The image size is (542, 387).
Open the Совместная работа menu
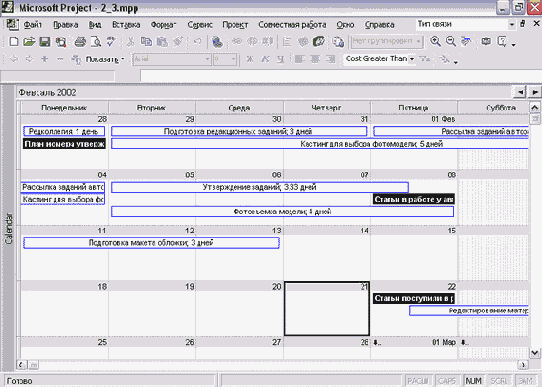tap(292, 25)
